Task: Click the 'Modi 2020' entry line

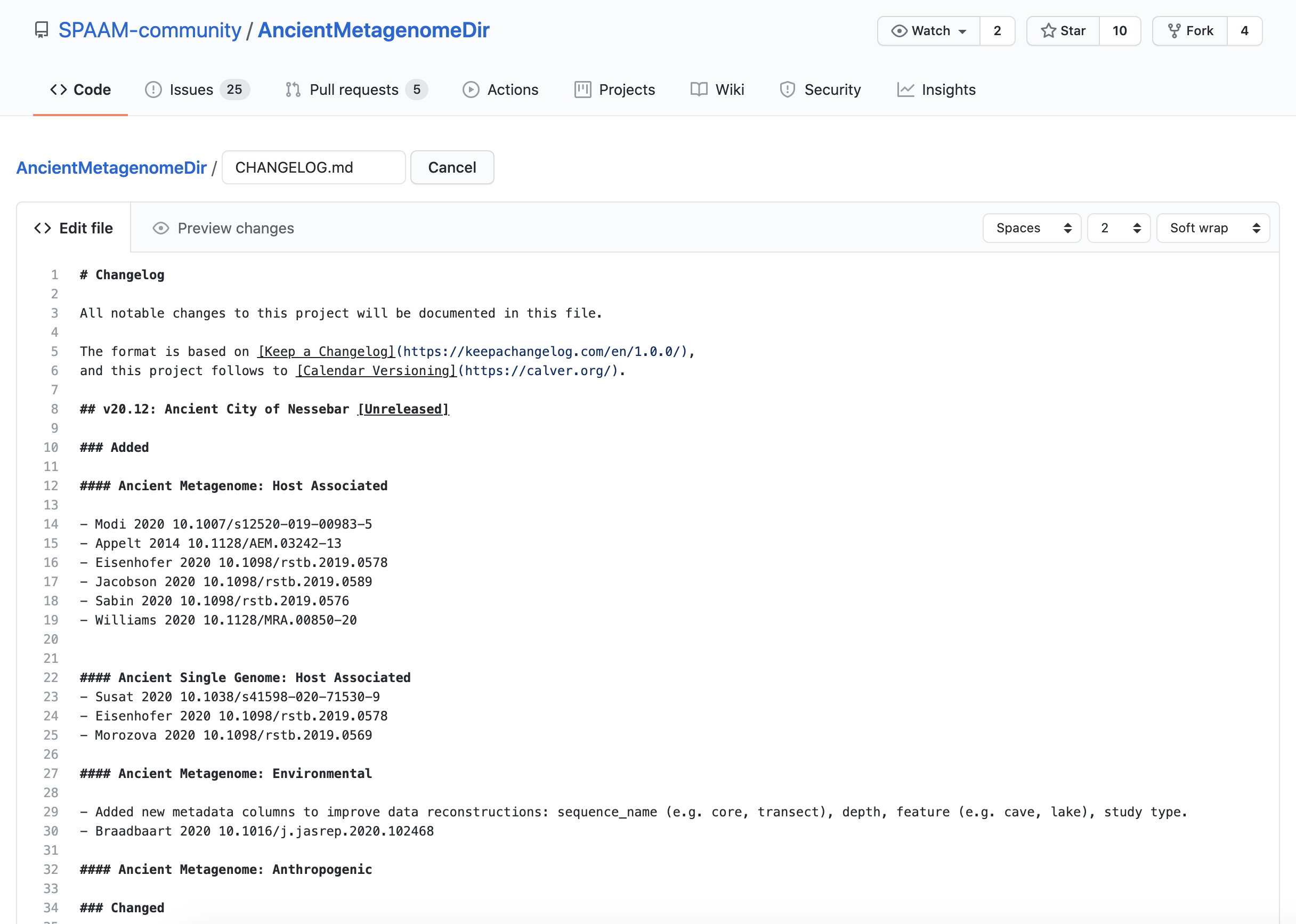Action: tap(226, 524)
